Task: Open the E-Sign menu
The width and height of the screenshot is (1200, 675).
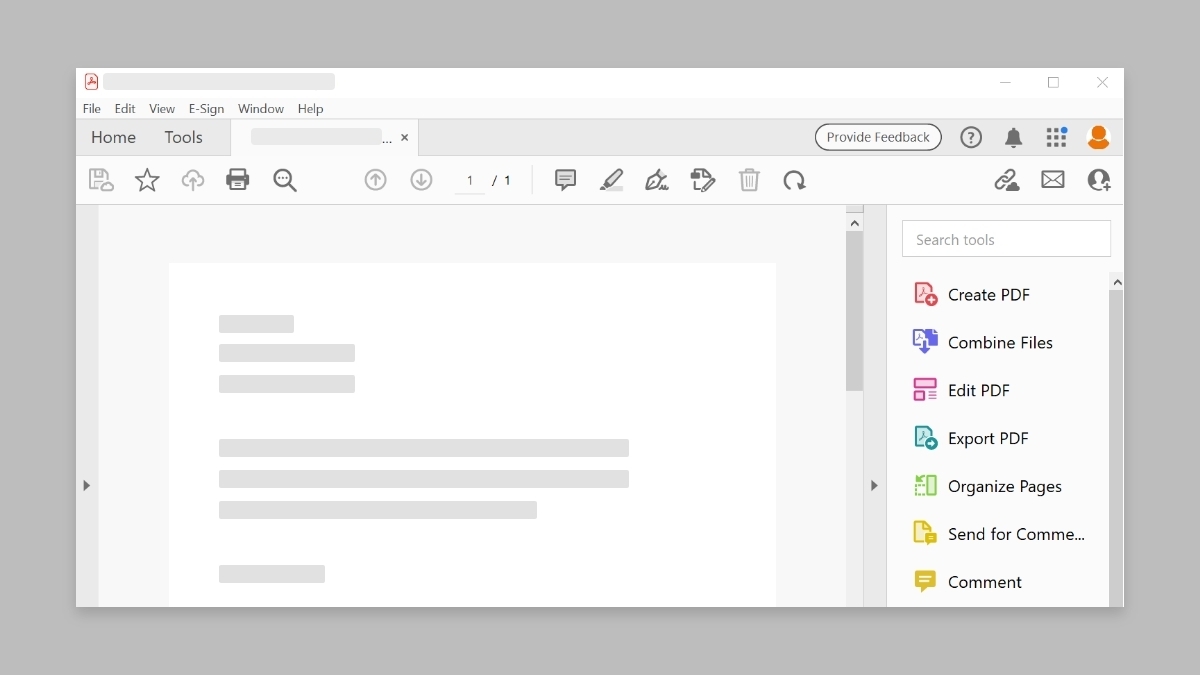Action: [x=206, y=109]
